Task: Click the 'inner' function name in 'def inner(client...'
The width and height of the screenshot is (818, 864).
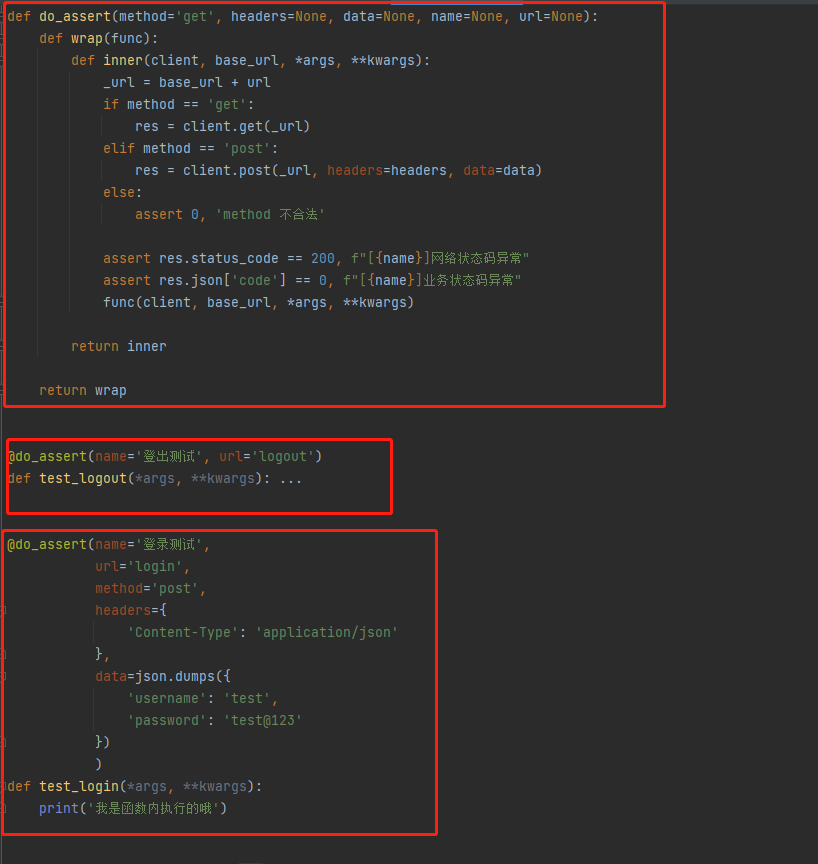Action: (x=123, y=61)
